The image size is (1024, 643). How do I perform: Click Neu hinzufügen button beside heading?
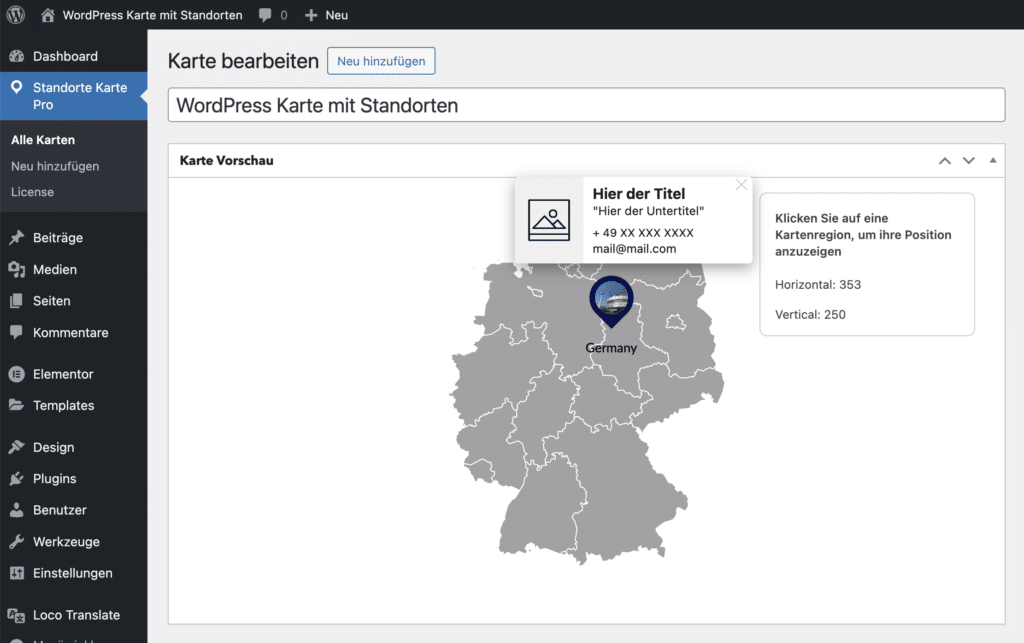click(x=381, y=61)
